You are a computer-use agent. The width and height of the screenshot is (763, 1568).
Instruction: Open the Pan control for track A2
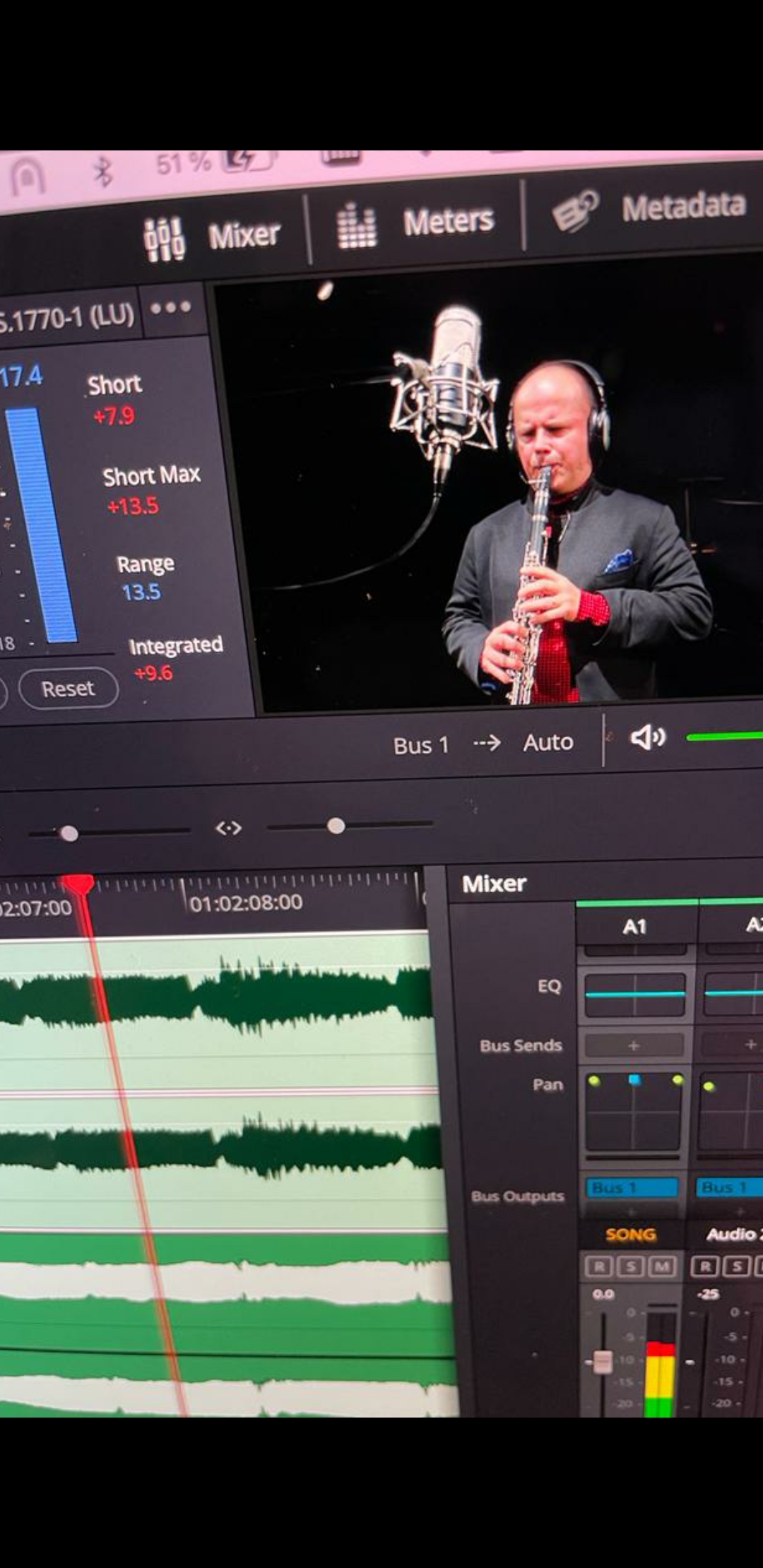tap(732, 1110)
